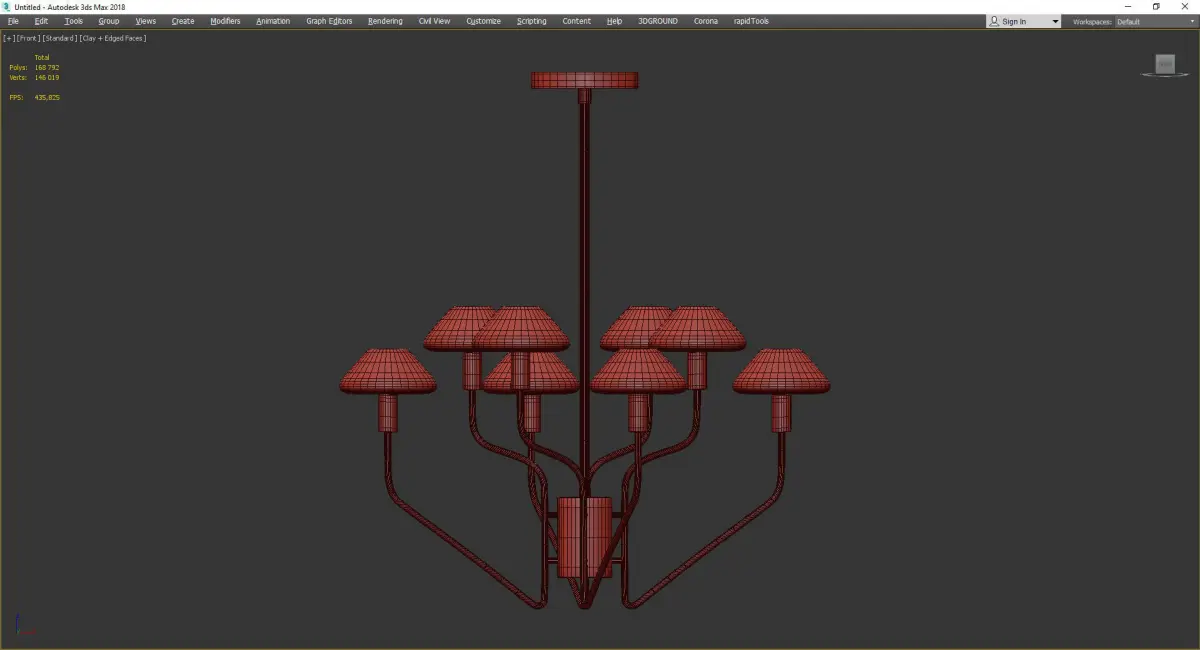Image resolution: width=1200 pixels, height=650 pixels.
Task: Open the Group menu
Action: tap(109, 21)
